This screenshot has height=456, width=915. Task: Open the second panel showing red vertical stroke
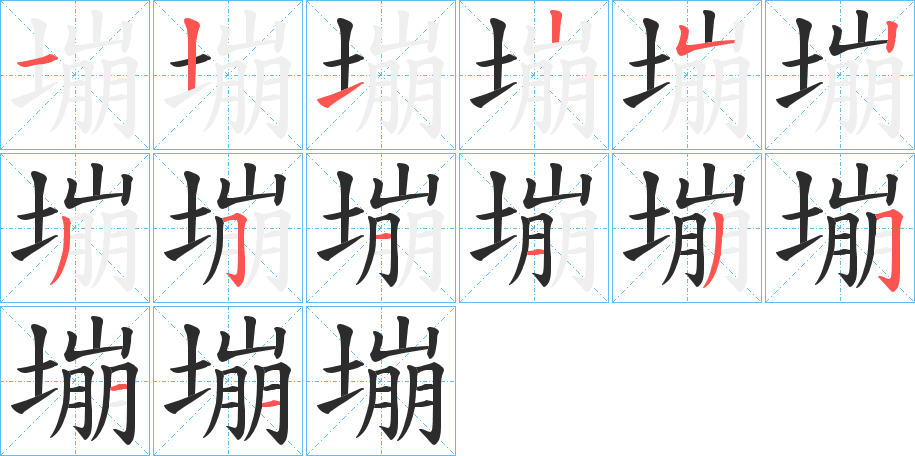coord(228,75)
